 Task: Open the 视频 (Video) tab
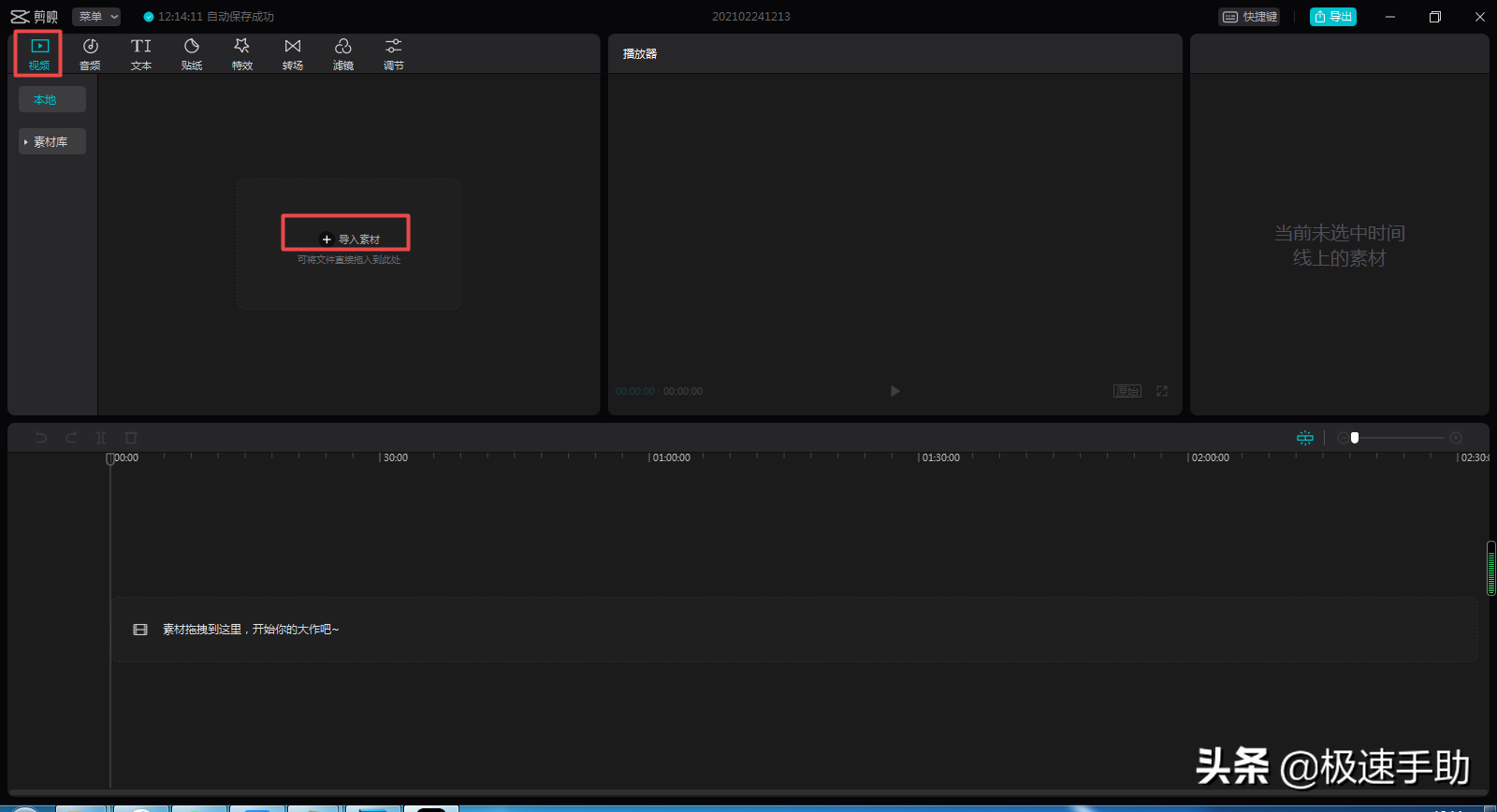pyautogui.click(x=39, y=54)
